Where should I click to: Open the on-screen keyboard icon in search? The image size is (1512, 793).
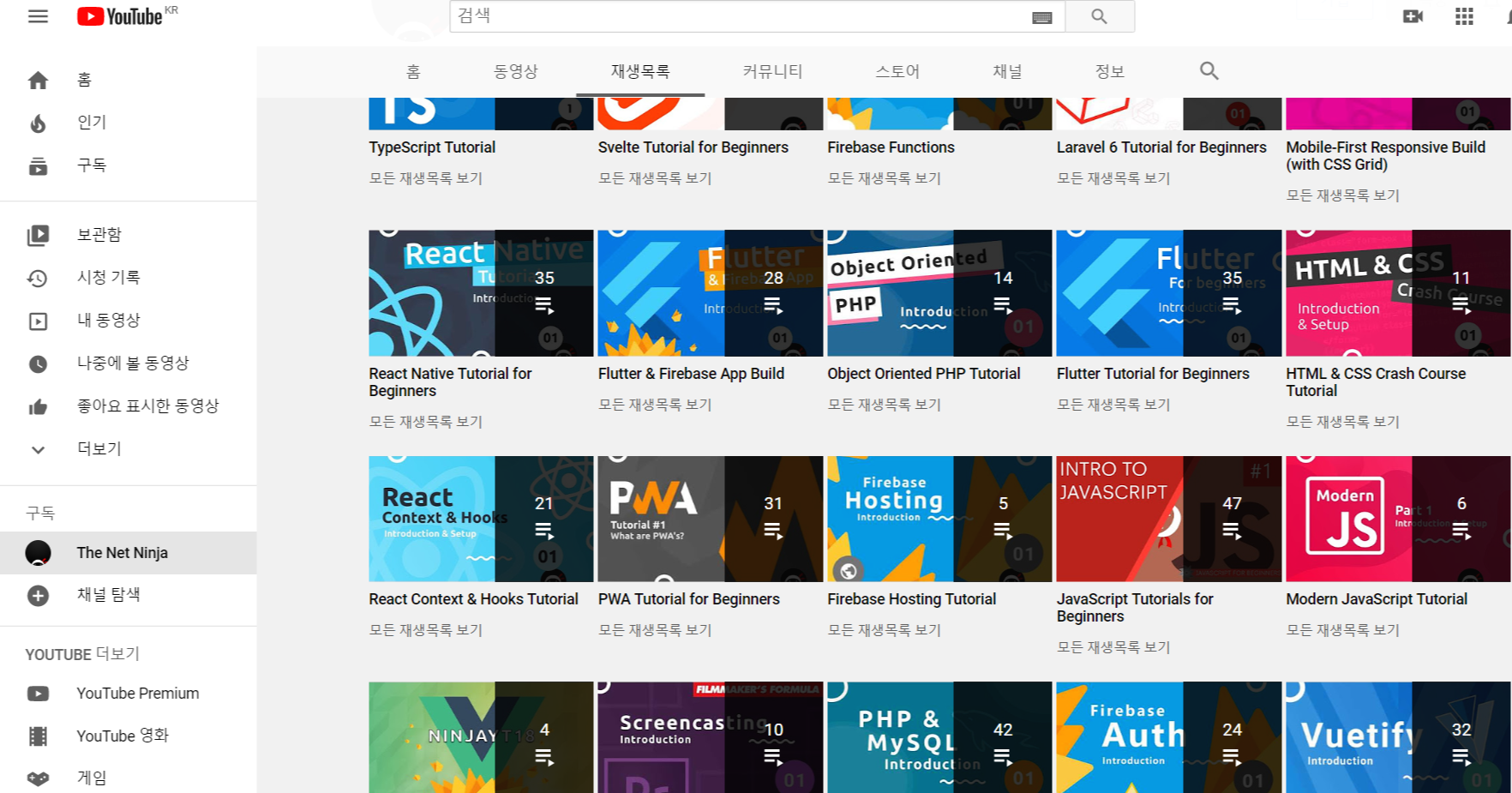tap(1042, 17)
